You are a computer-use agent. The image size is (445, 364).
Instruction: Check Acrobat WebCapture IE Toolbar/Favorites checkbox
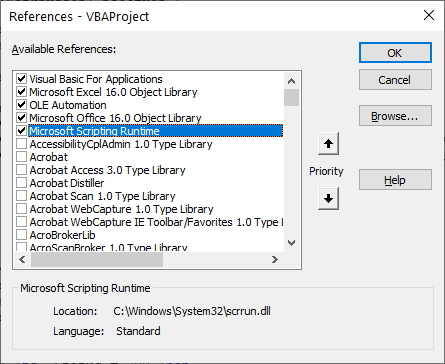pyautogui.click(x=21, y=222)
